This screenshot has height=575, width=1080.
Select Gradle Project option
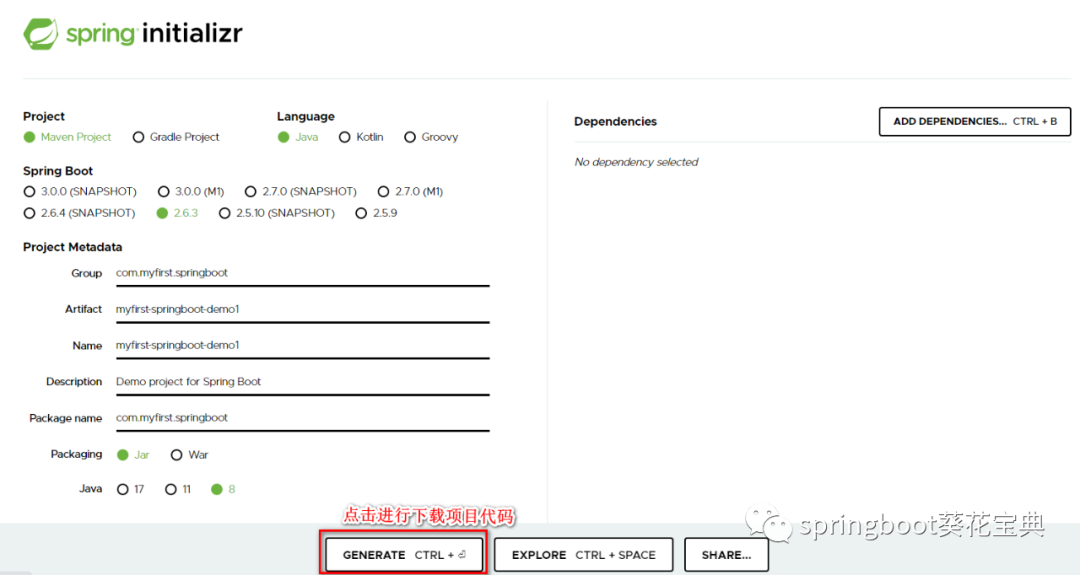[x=176, y=137]
